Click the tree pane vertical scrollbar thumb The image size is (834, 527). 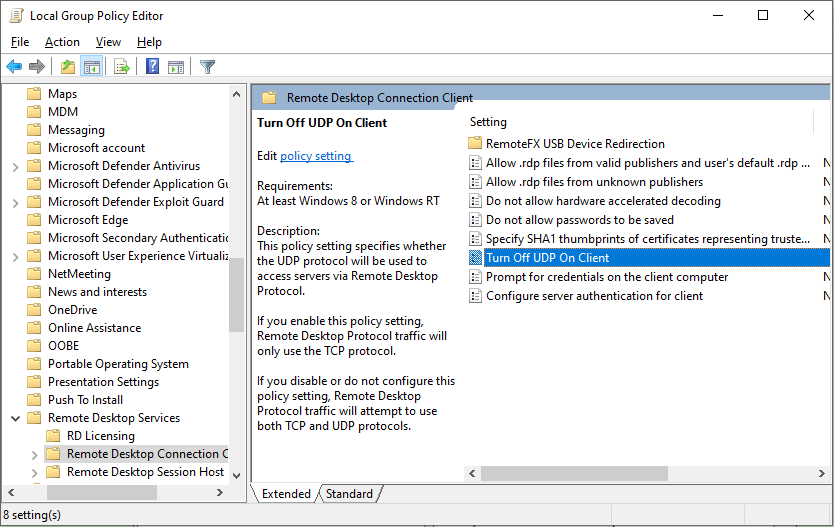237,300
